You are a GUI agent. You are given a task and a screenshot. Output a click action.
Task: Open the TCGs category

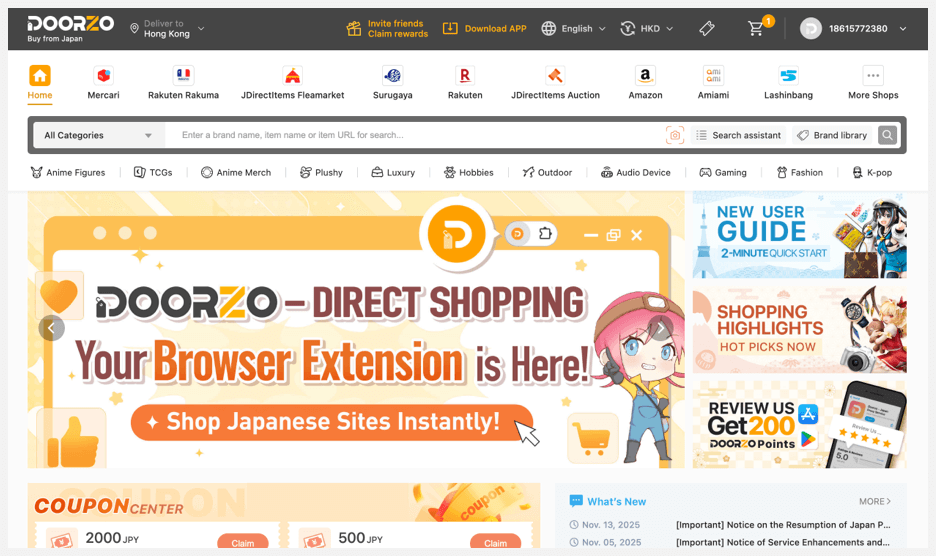[153, 173]
